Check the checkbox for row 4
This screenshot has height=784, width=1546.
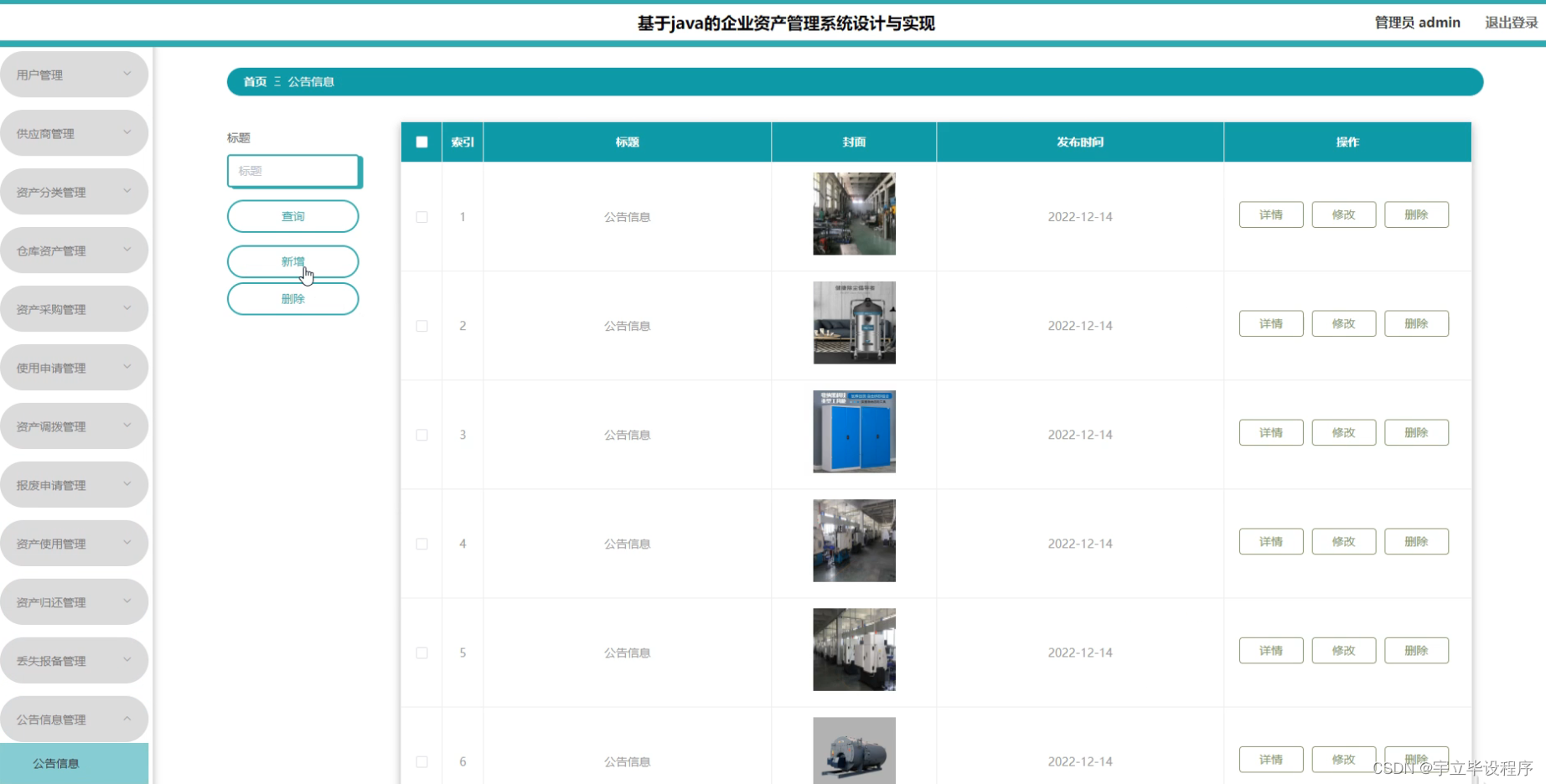(x=421, y=544)
